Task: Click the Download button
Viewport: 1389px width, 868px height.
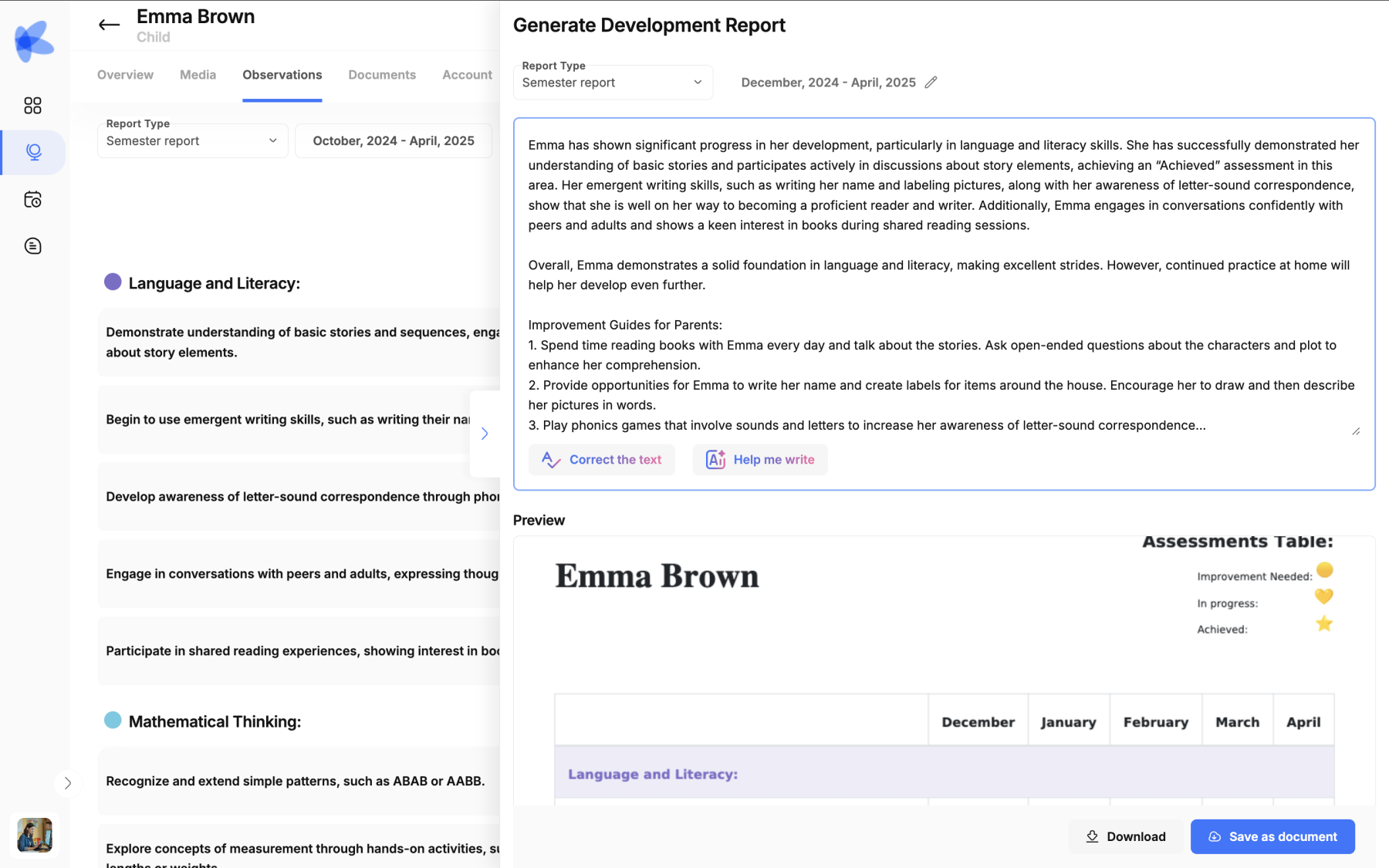Action: pyautogui.click(x=1126, y=836)
